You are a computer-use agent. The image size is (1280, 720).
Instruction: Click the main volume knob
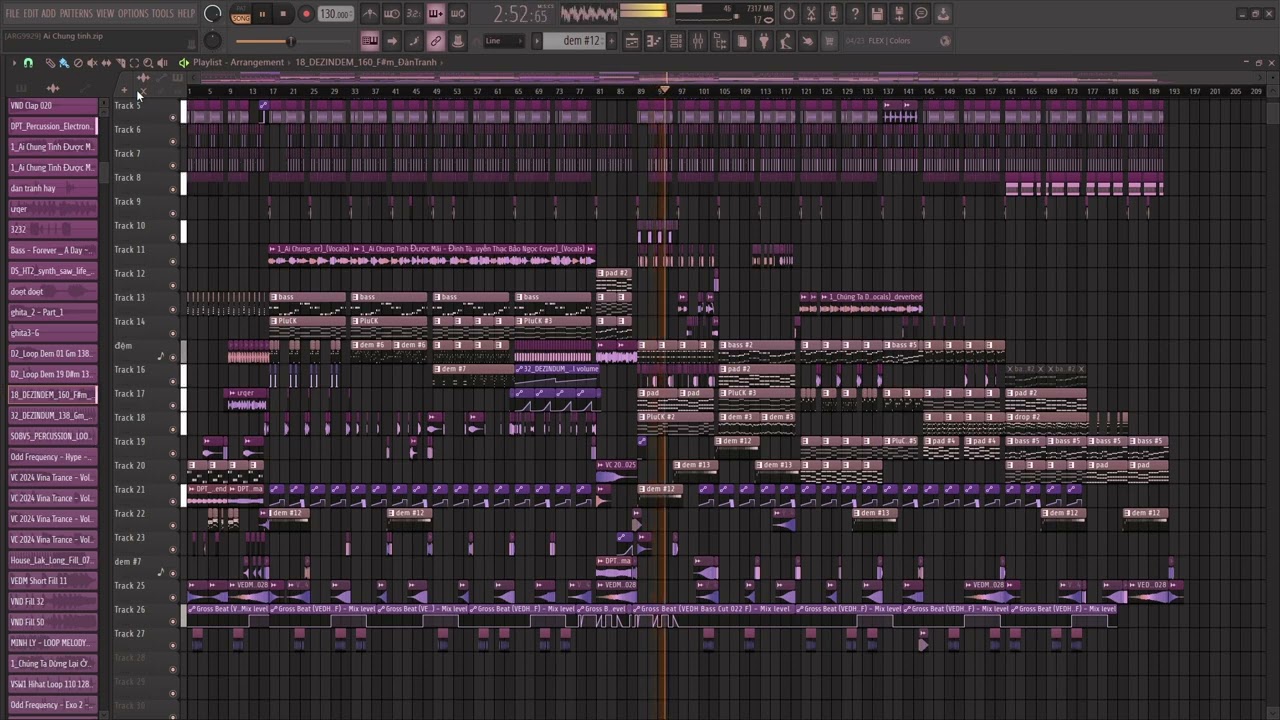coord(212,14)
